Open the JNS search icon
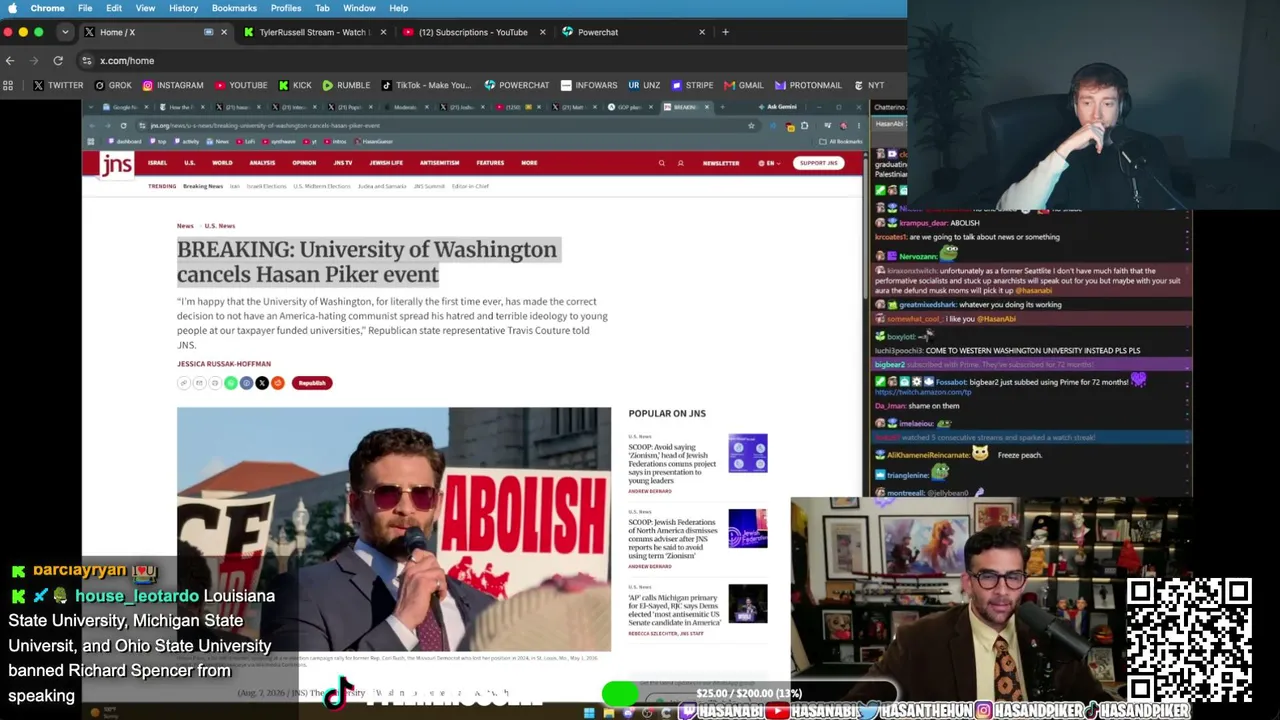 (661, 163)
